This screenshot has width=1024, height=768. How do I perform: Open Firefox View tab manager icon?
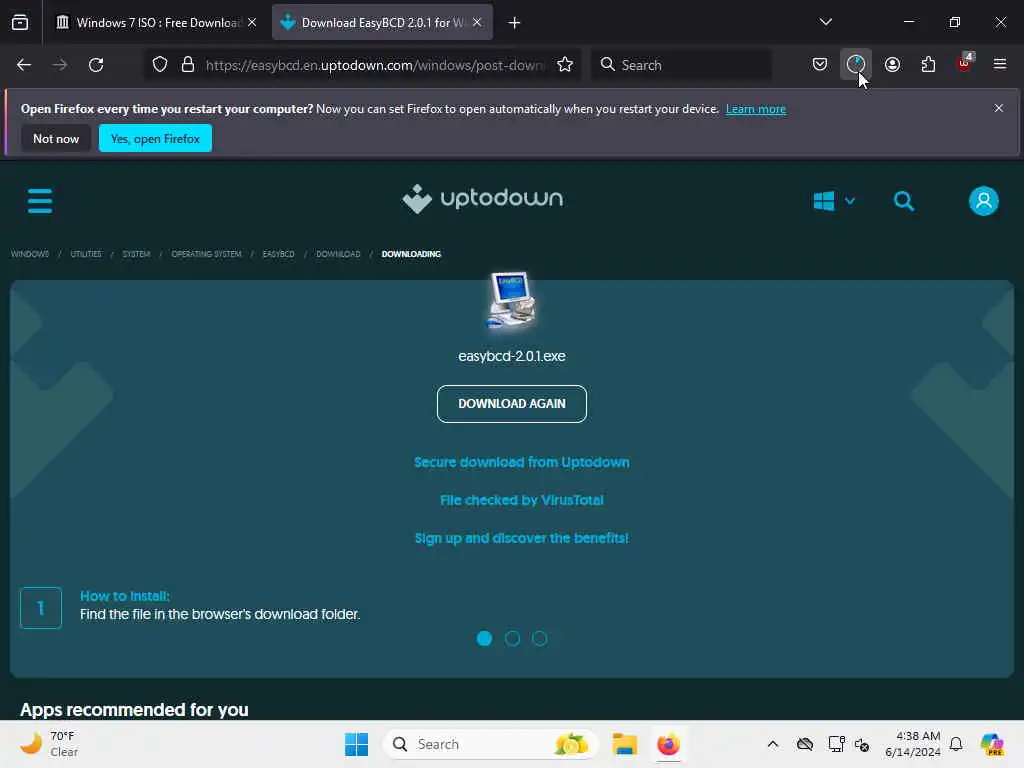coord(20,22)
